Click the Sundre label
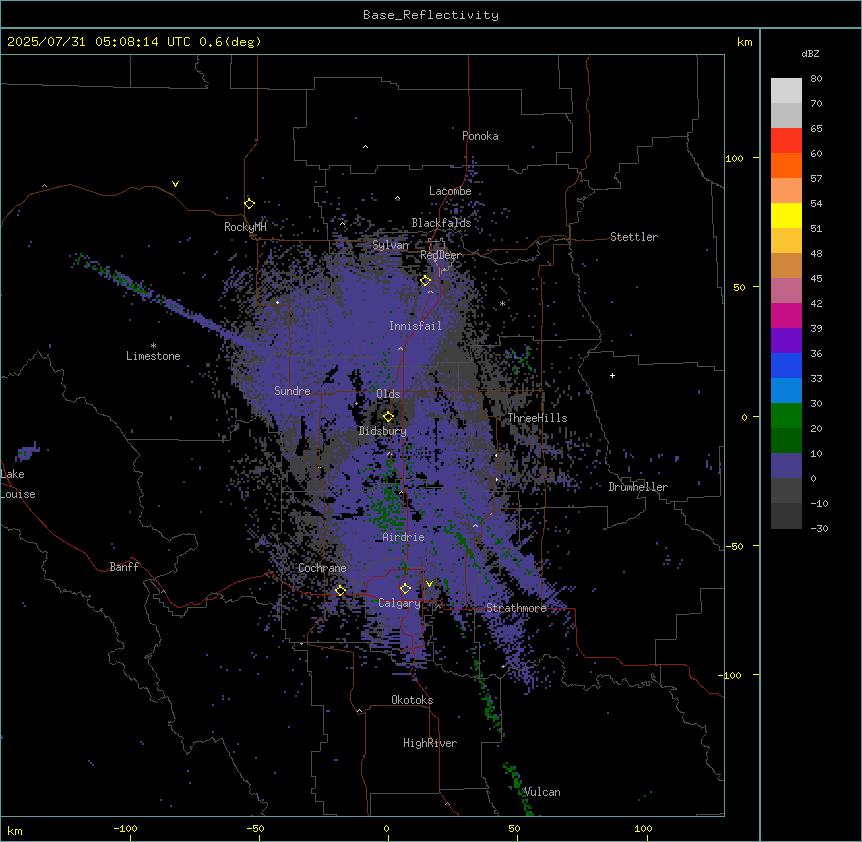 [x=292, y=391]
